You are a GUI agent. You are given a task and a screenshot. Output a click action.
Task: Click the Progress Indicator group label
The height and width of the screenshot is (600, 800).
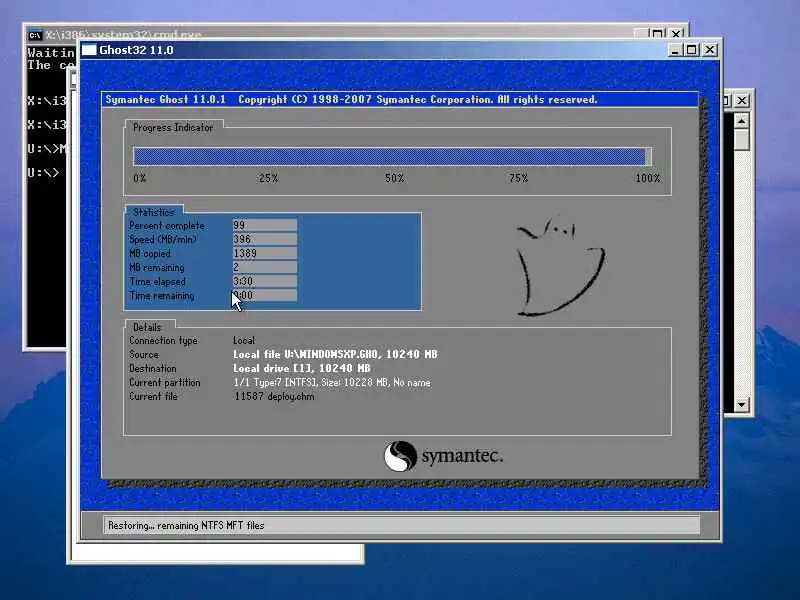172,128
